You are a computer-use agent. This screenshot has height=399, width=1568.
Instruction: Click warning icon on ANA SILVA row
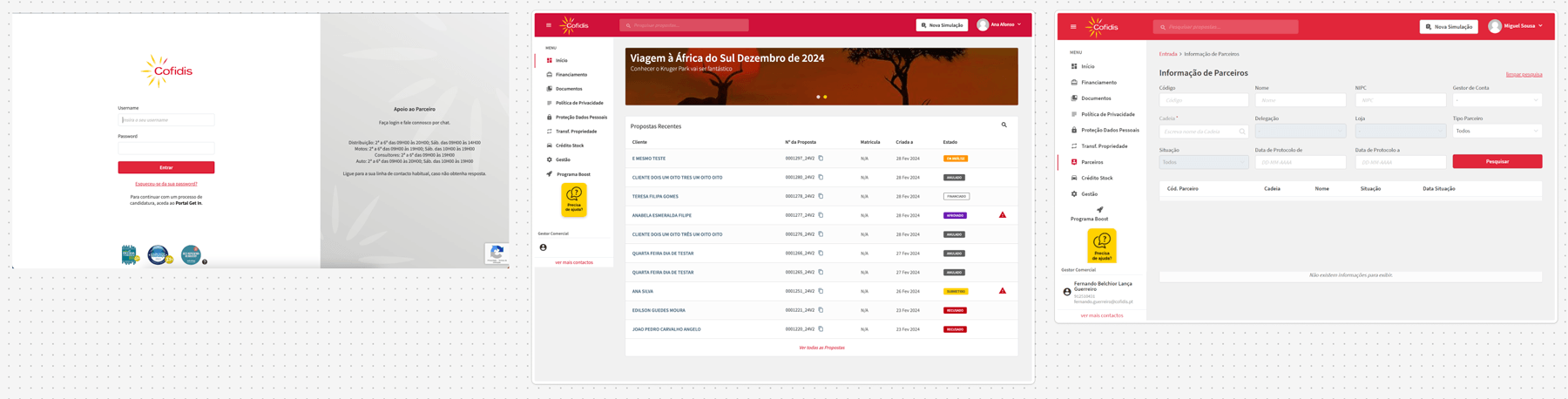click(x=1003, y=291)
